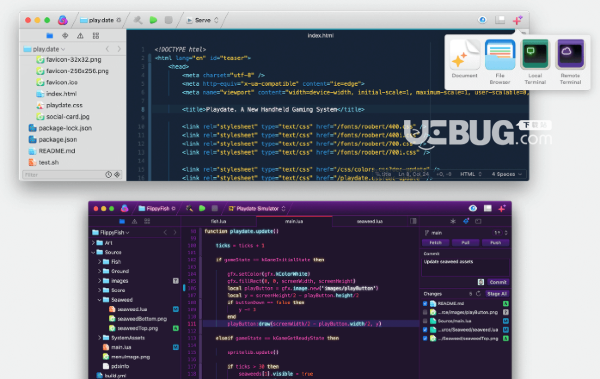This screenshot has width=600, height=379.
Task: Choose Local Terminal in new tab popover
Action: (x=535, y=62)
